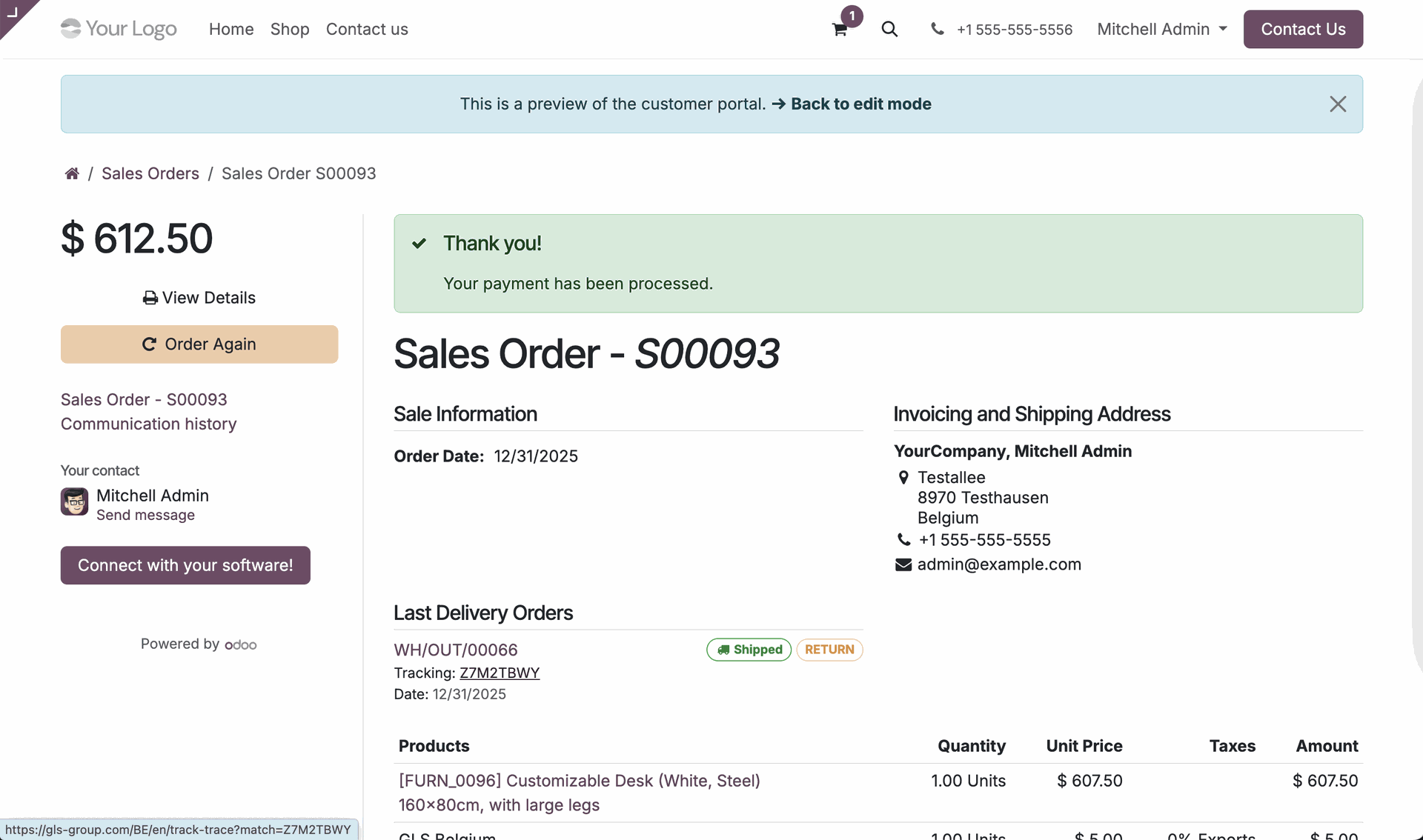Screen dimensions: 1423x840
Task: Click the home breadcrumb icon
Action: click(x=72, y=173)
